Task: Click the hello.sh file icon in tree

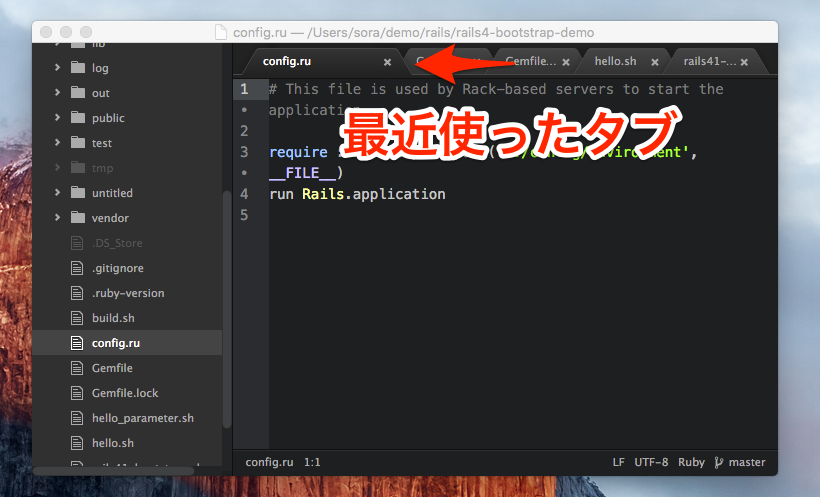Action: pyautogui.click(x=77, y=443)
